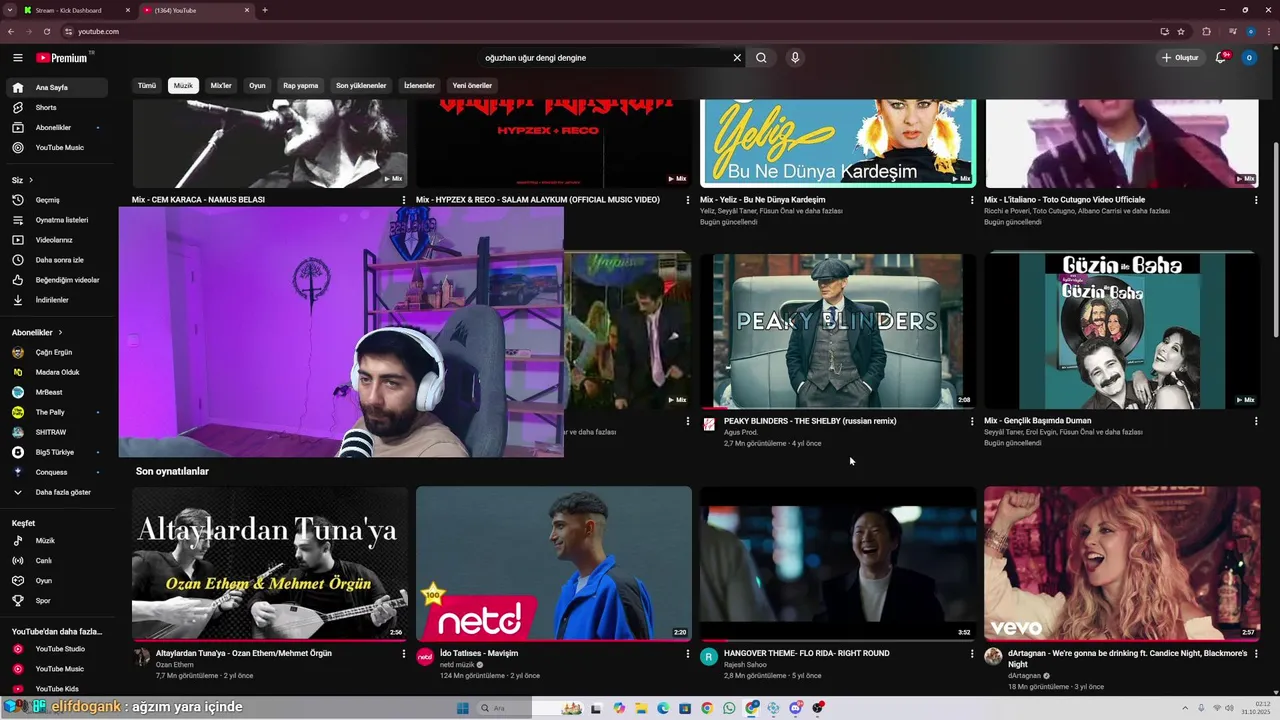Play the Güzin ile Baha mix thumbnail
This screenshot has height=720, width=1280.
pos(1122,331)
